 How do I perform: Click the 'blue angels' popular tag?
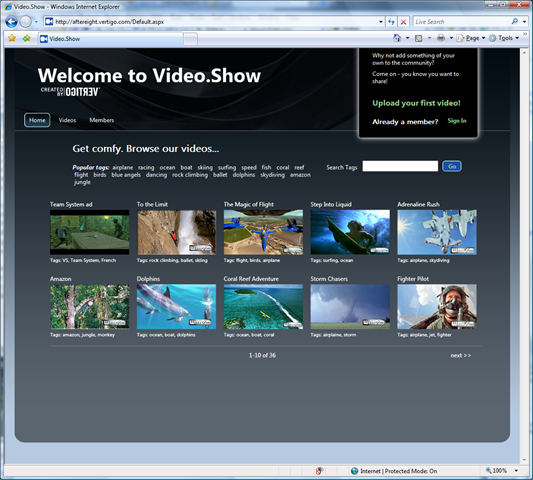tap(126, 175)
